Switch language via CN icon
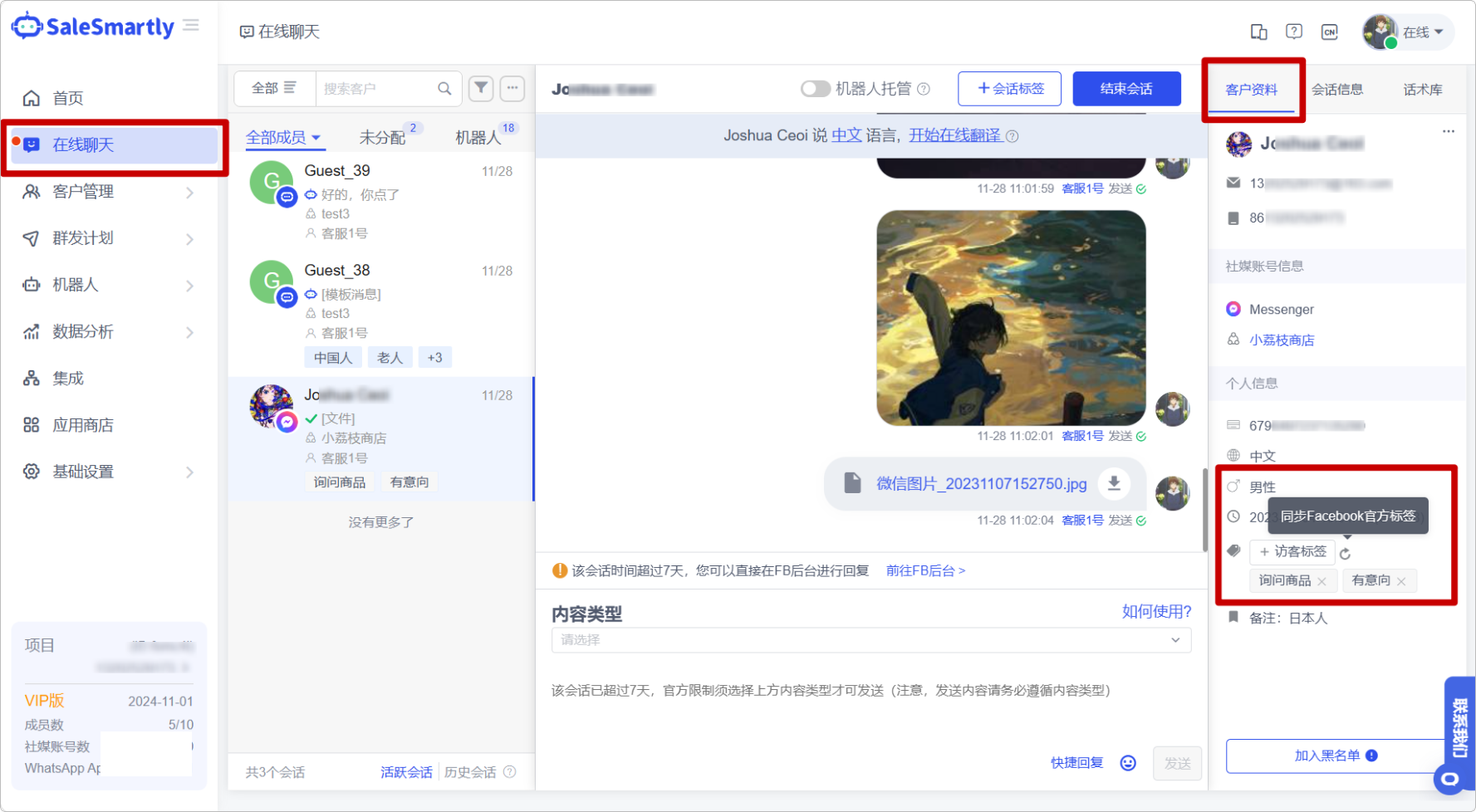 pyautogui.click(x=1329, y=32)
